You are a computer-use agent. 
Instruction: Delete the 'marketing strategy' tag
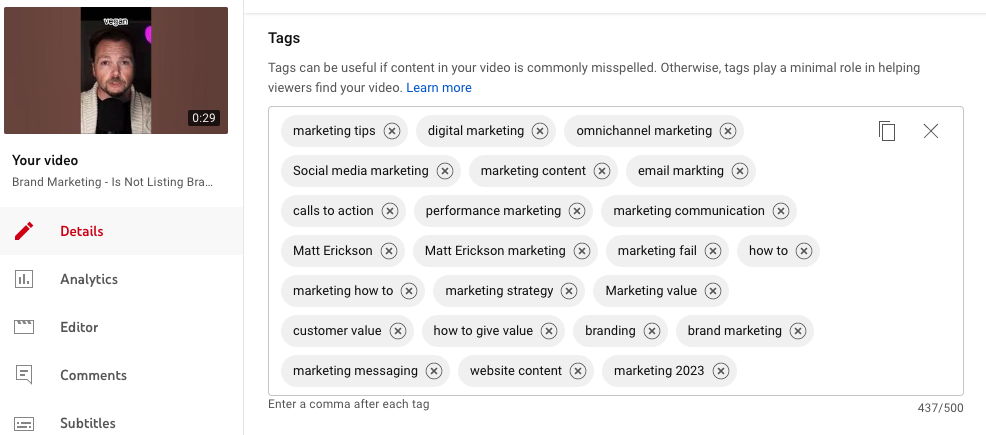[569, 291]
